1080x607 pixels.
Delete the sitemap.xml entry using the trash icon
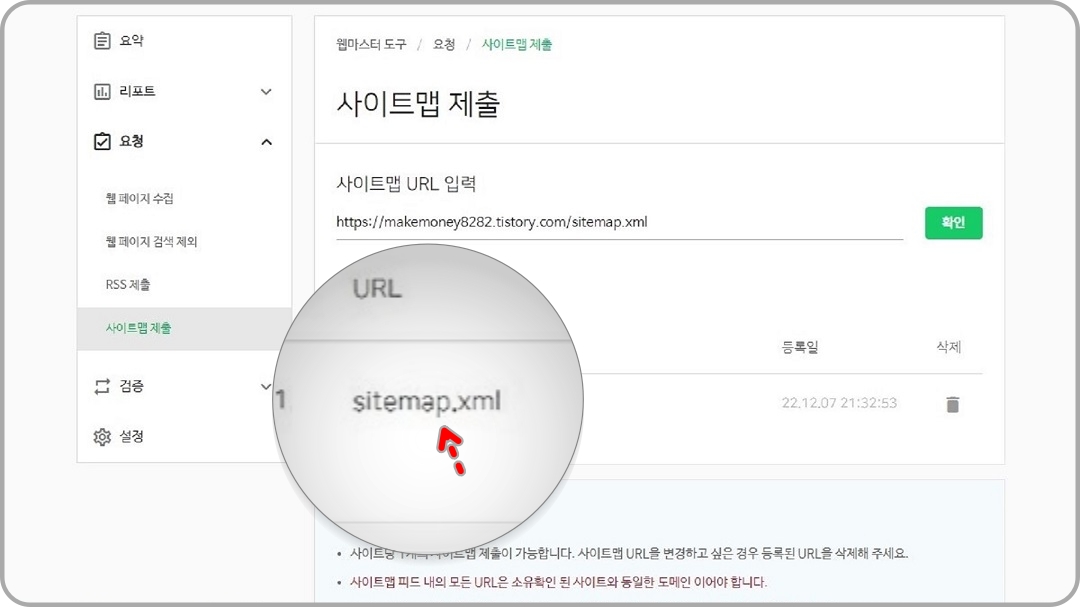952,404
